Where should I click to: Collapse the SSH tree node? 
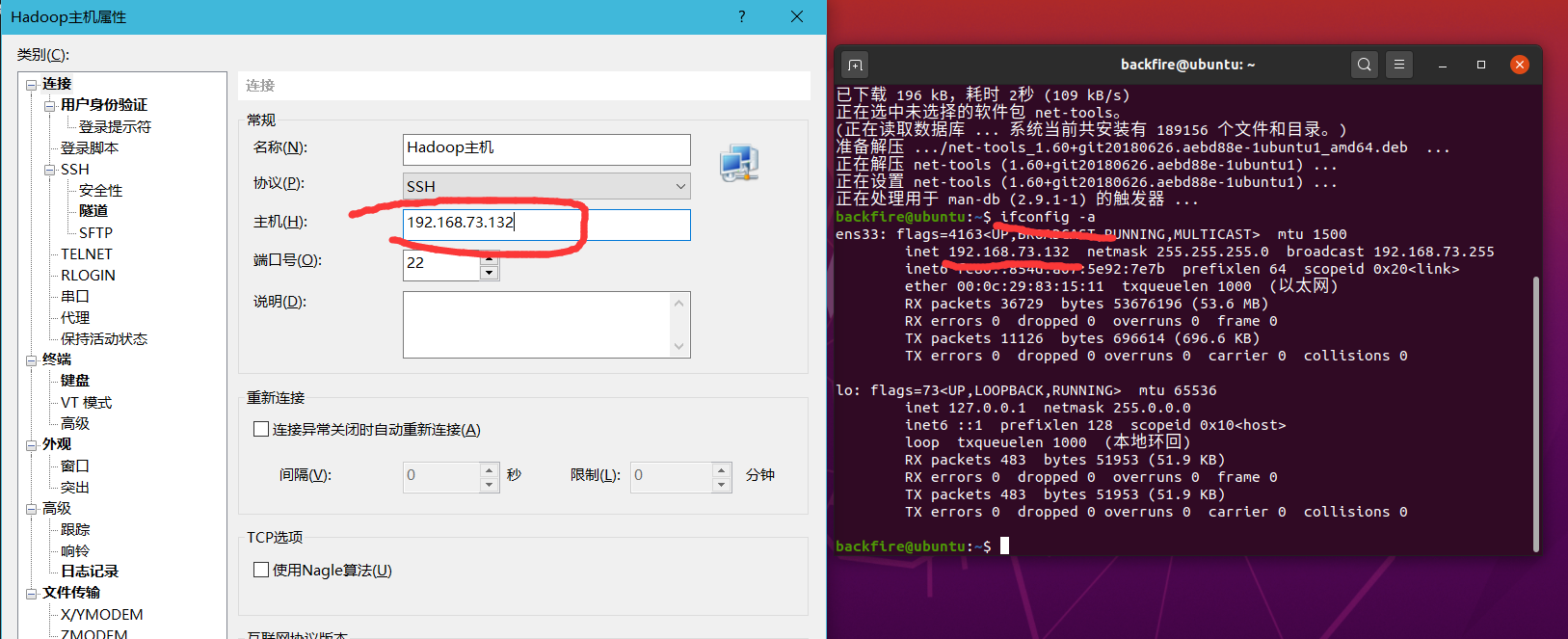point(49,170)
